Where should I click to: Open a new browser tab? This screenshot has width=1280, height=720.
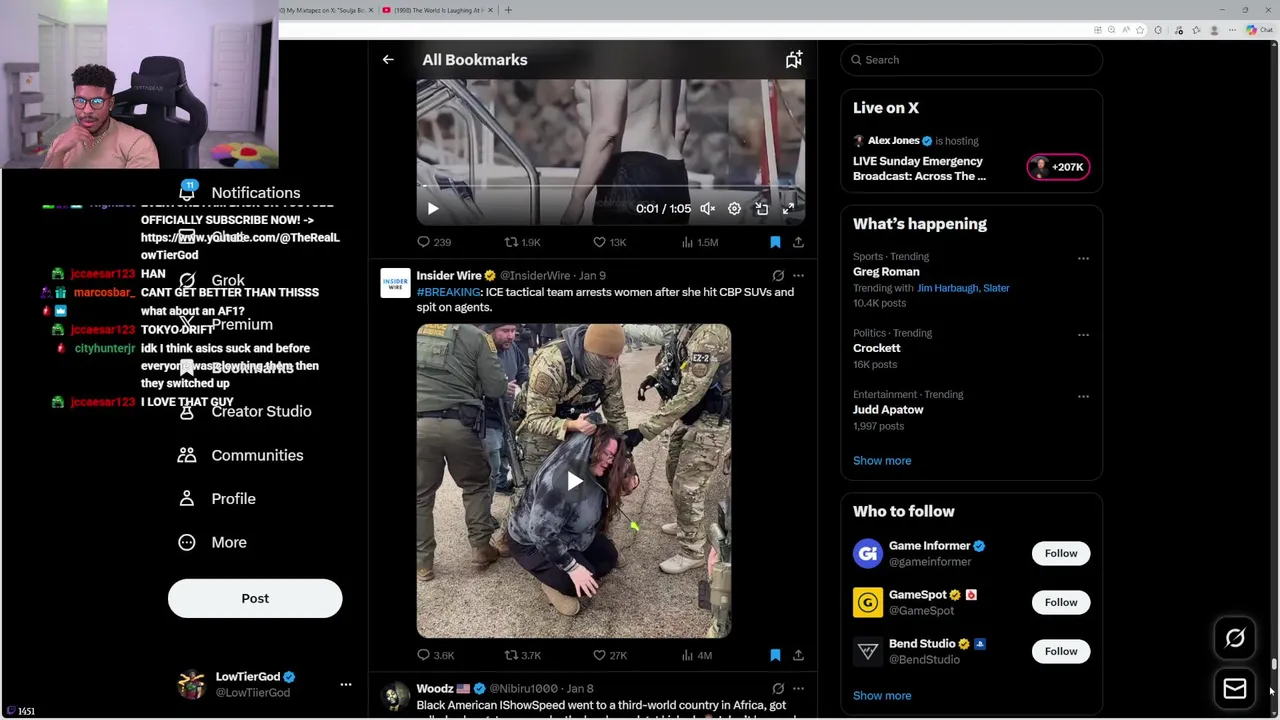point(508,10)
